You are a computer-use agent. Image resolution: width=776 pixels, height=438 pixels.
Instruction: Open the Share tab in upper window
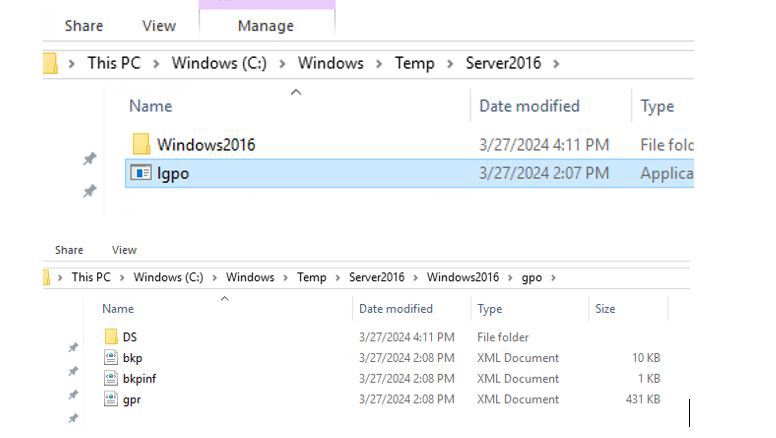click(x=84, y=26)
